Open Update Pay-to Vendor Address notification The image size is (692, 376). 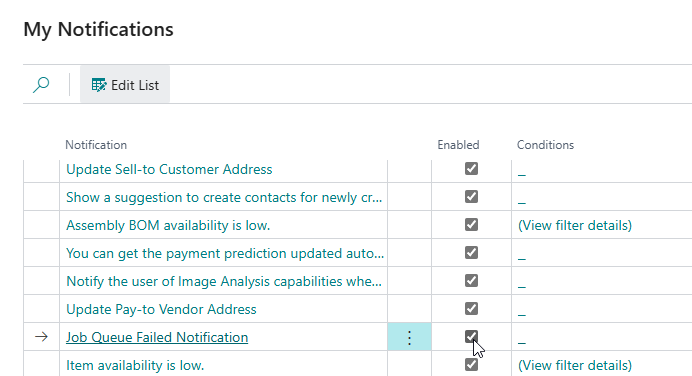click(x=161, y=309)
